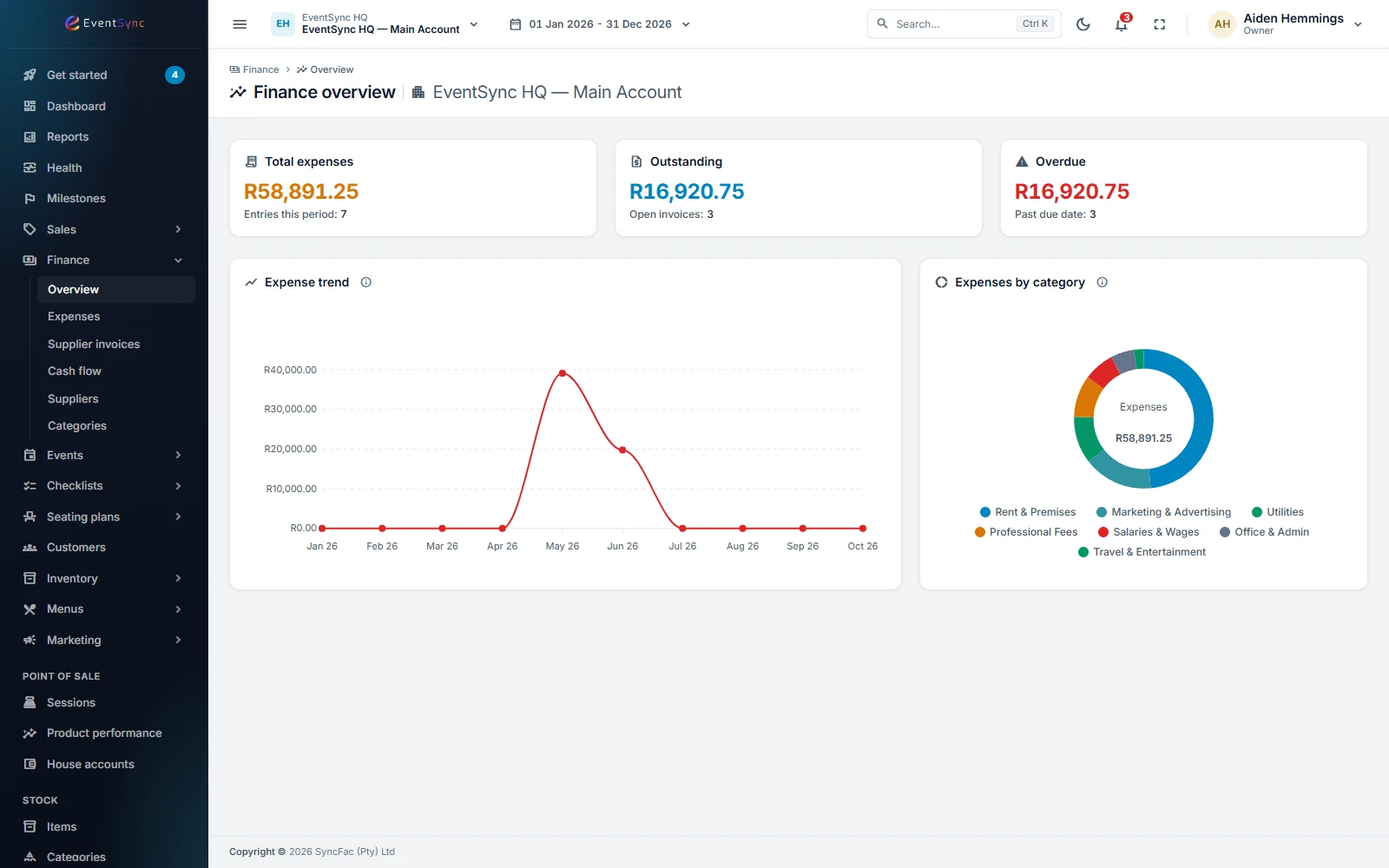The width and height of the screenshot is (1389, 868).
Task: Click the Finance sidebar icon
Action: coord(30,260)
